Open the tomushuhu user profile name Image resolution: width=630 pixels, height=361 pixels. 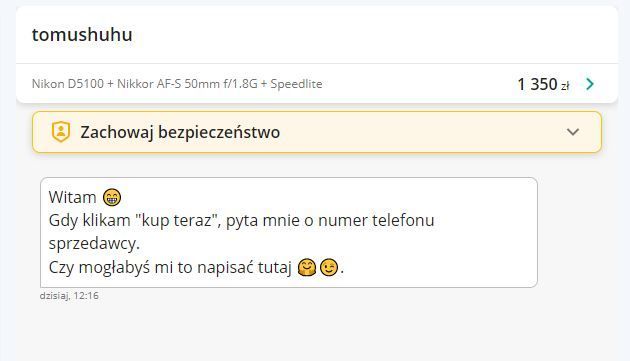click(x=82, y=35)
